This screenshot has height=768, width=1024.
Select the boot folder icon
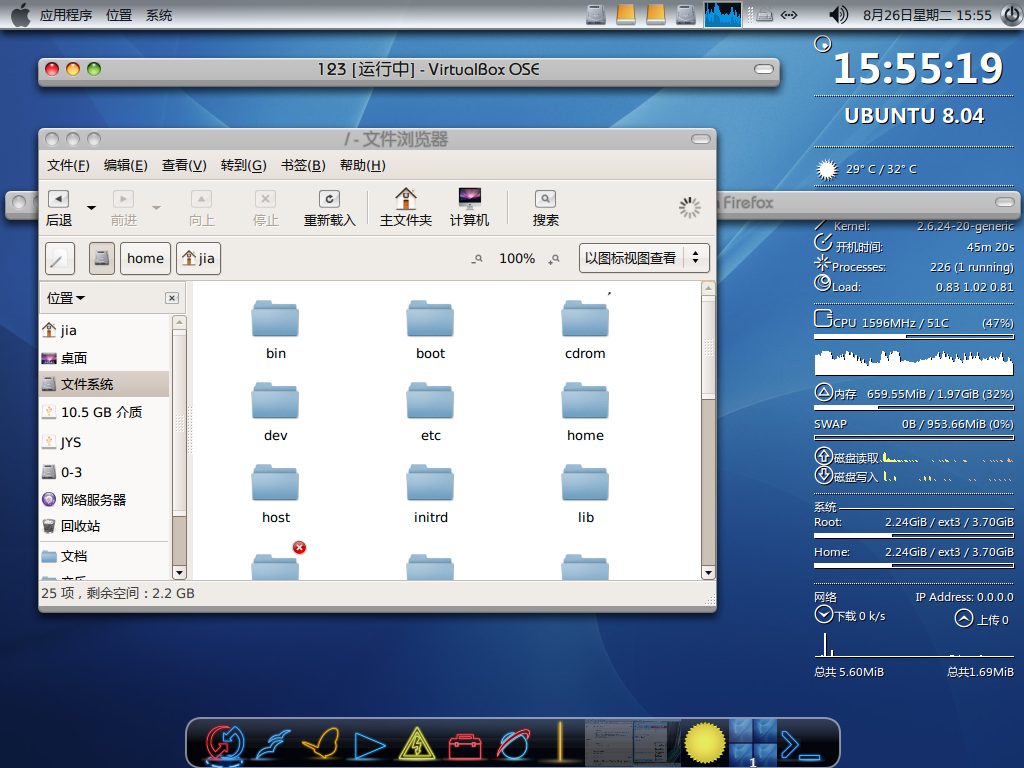[x=430, y=319]
